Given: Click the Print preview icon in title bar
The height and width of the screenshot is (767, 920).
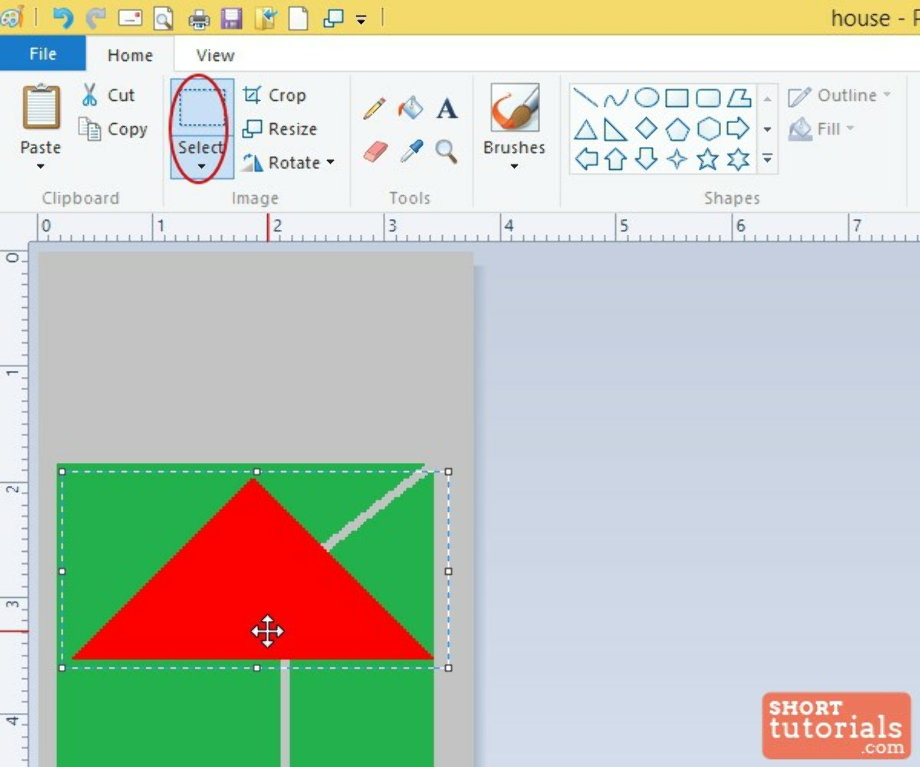Looking at the screenshot, I should 163,18.
